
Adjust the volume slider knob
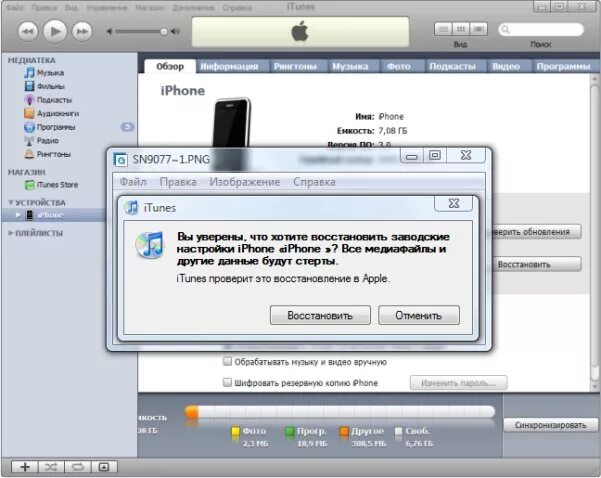(164, 31)
